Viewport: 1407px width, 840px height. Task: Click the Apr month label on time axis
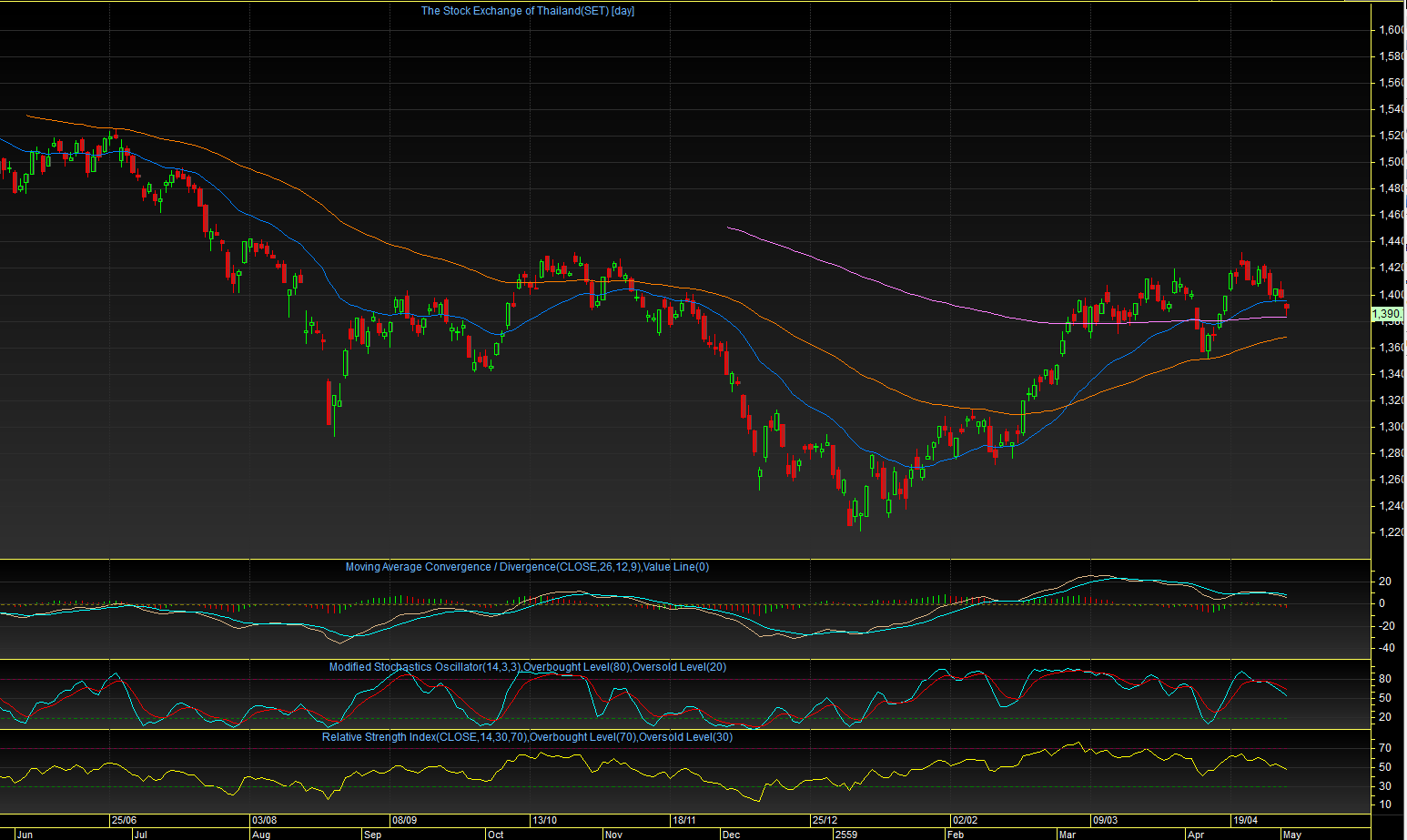point(1196,835)
